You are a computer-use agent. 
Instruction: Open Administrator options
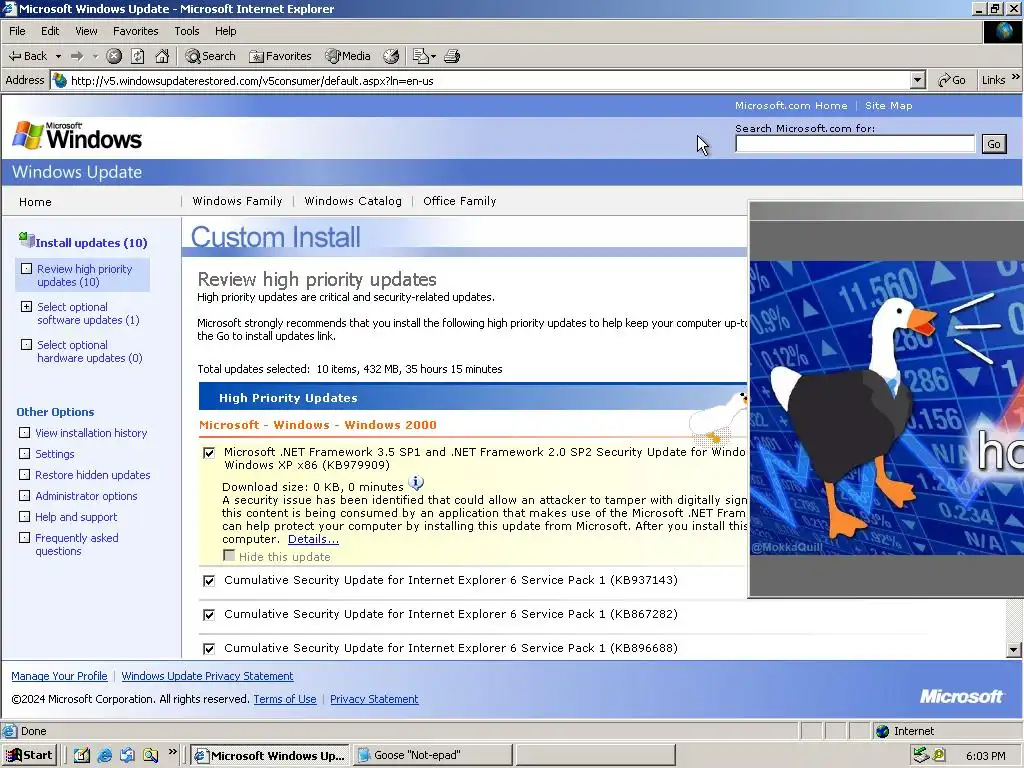[x=86, y=496]
